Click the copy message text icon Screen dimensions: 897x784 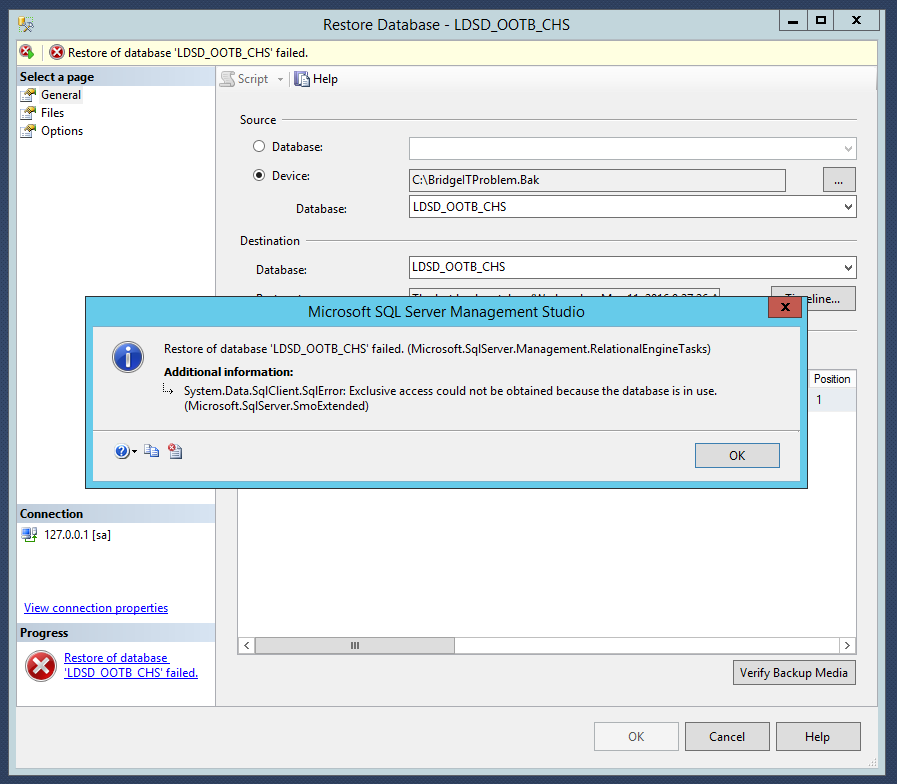151,452
